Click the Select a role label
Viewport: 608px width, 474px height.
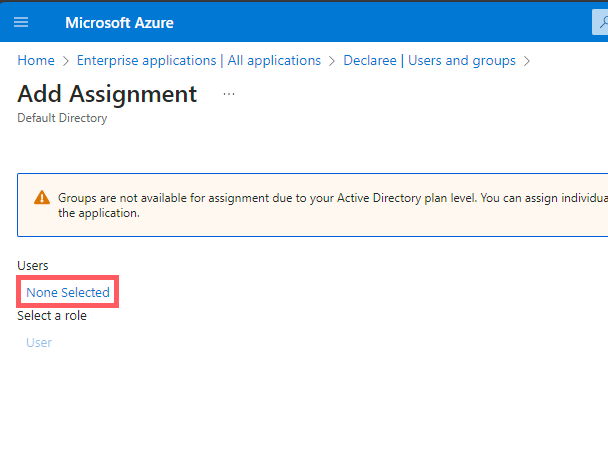point(52,316)
